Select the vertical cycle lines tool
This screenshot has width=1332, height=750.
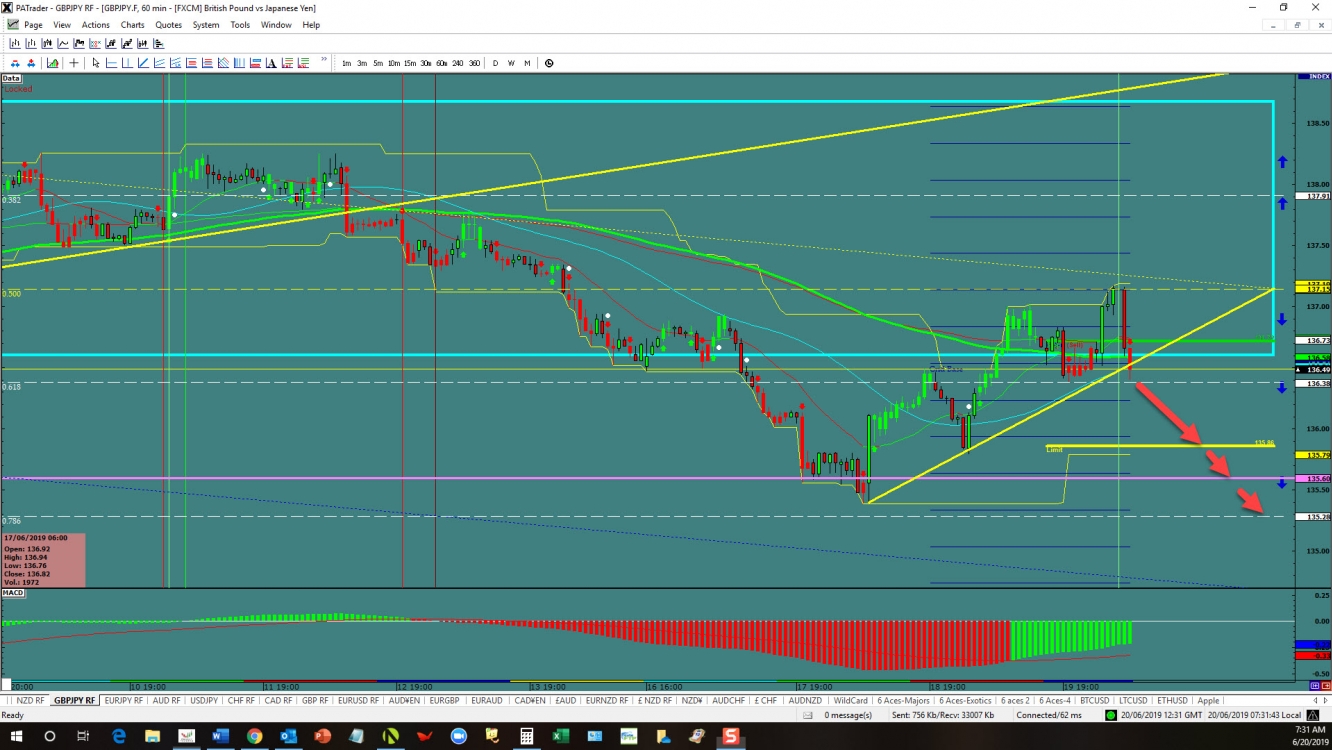pos(239,63)
